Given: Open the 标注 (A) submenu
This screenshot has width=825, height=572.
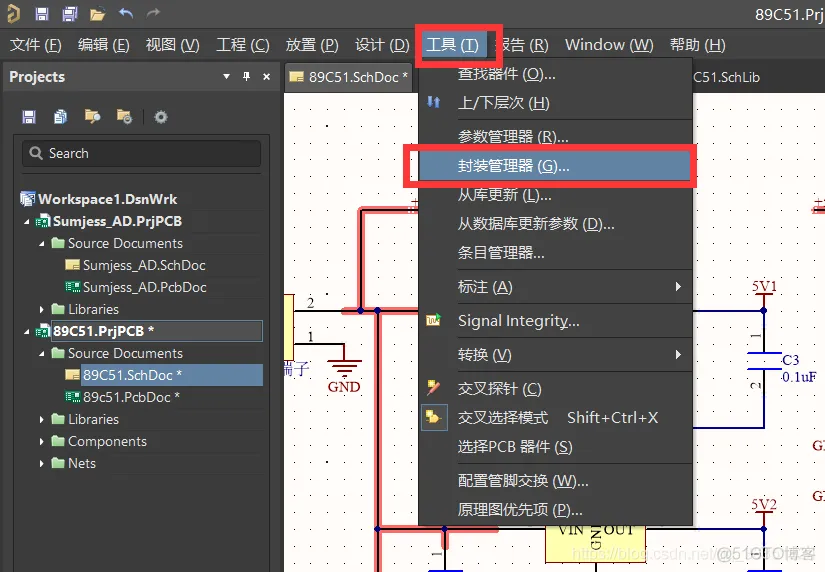Looking at the screenshot, I should [x=555, y=287].
